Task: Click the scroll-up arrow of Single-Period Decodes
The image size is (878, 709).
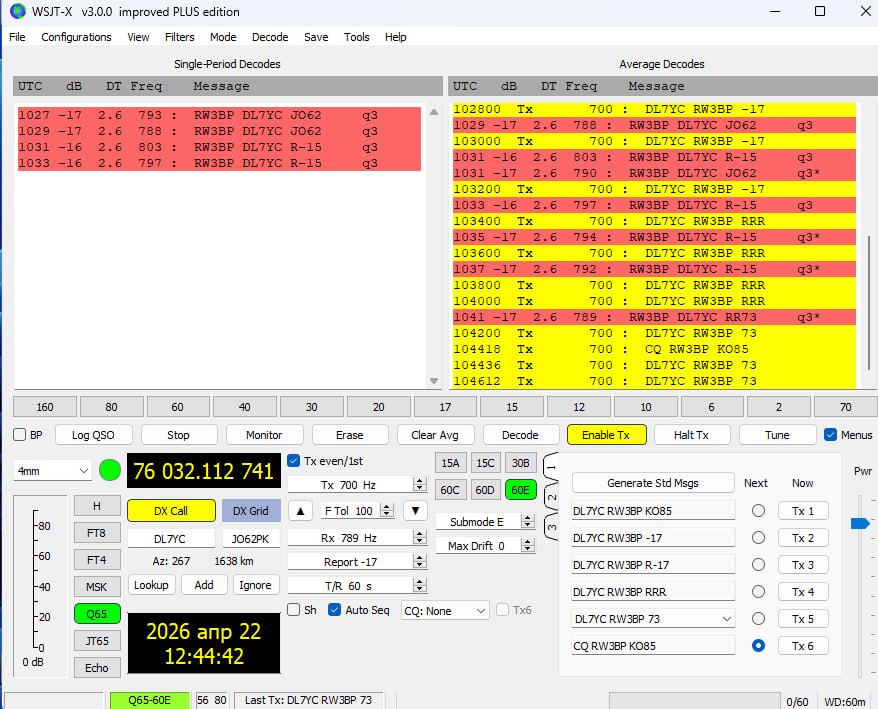Action: pos(434,112)
